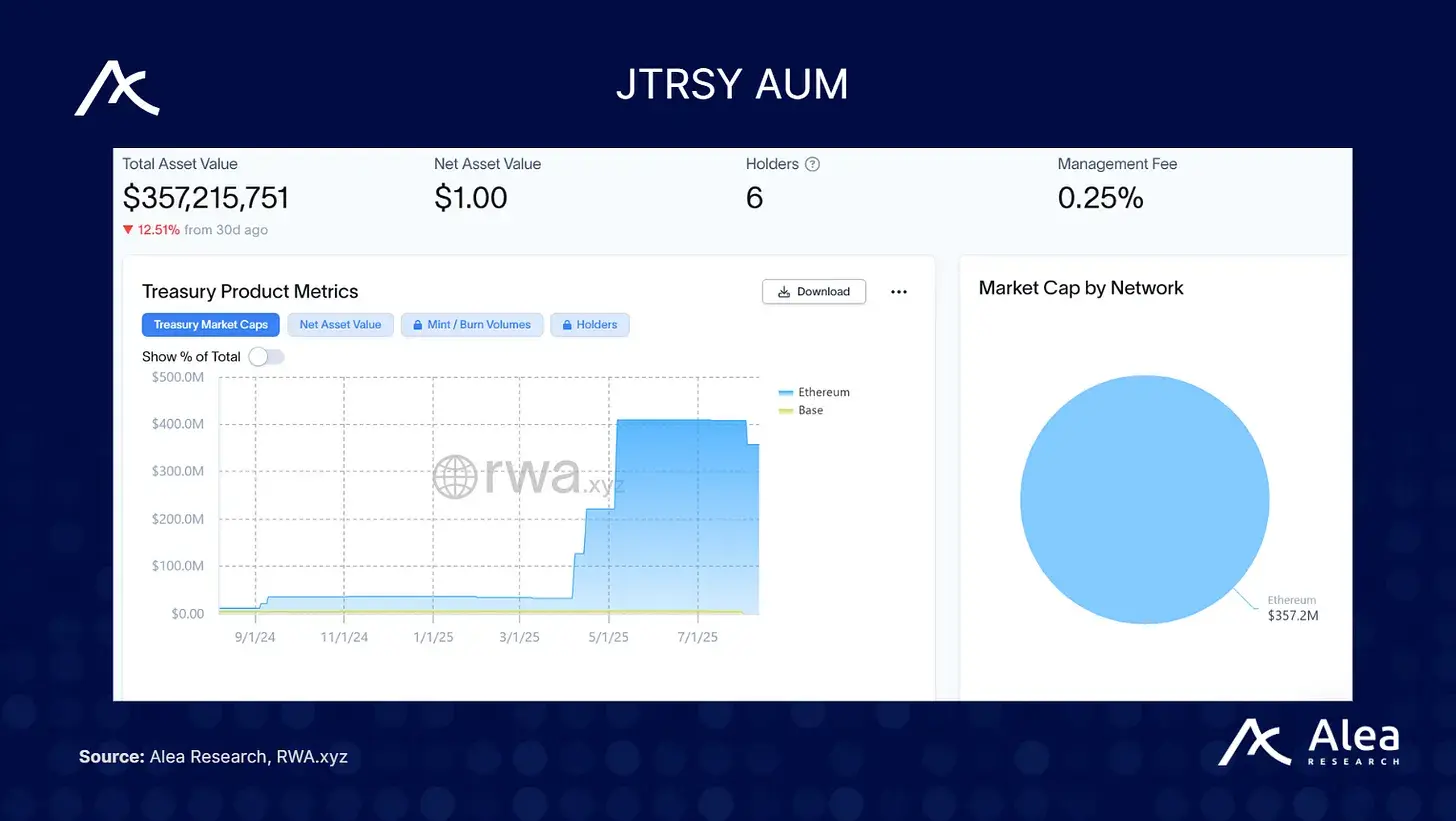Viewport: 1456px width, 821px height.
Task: Toggle Ethereum series in chart legend
Action: point(814,392)
